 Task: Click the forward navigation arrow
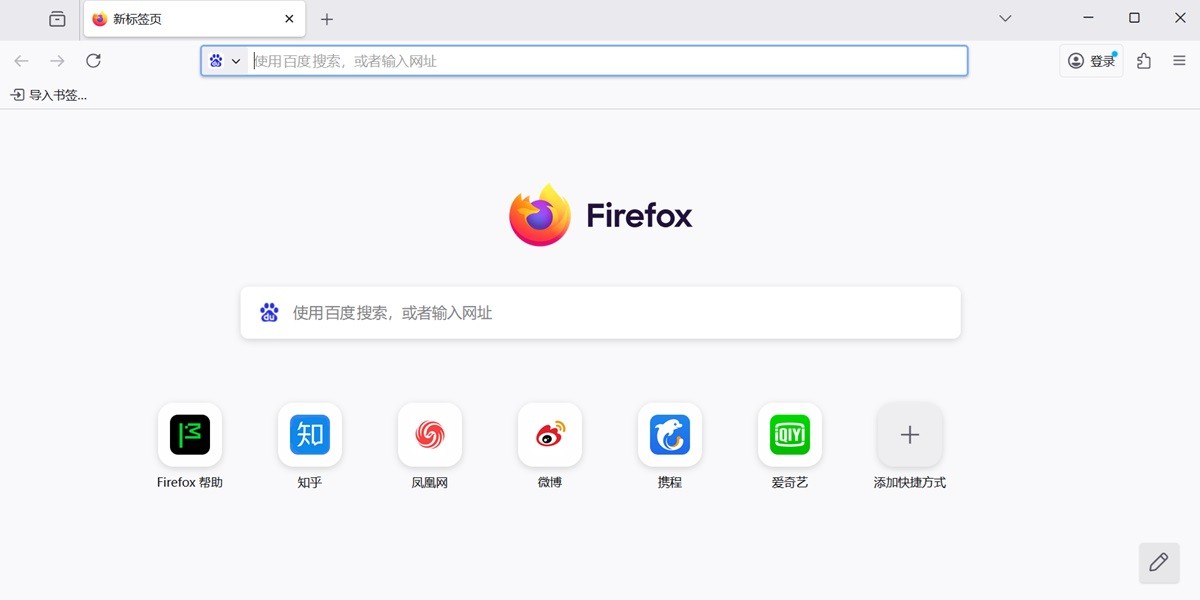57,61
